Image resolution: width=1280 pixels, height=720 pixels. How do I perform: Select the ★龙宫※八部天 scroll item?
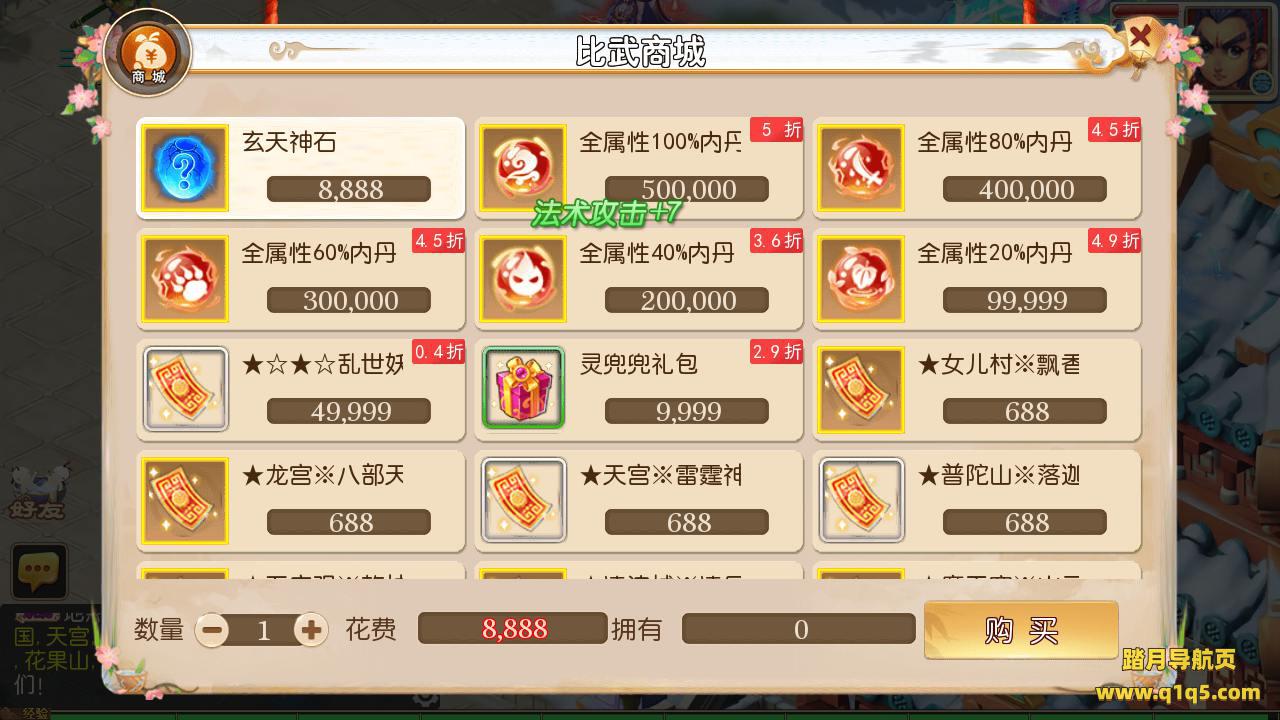(x=301, y=501)
